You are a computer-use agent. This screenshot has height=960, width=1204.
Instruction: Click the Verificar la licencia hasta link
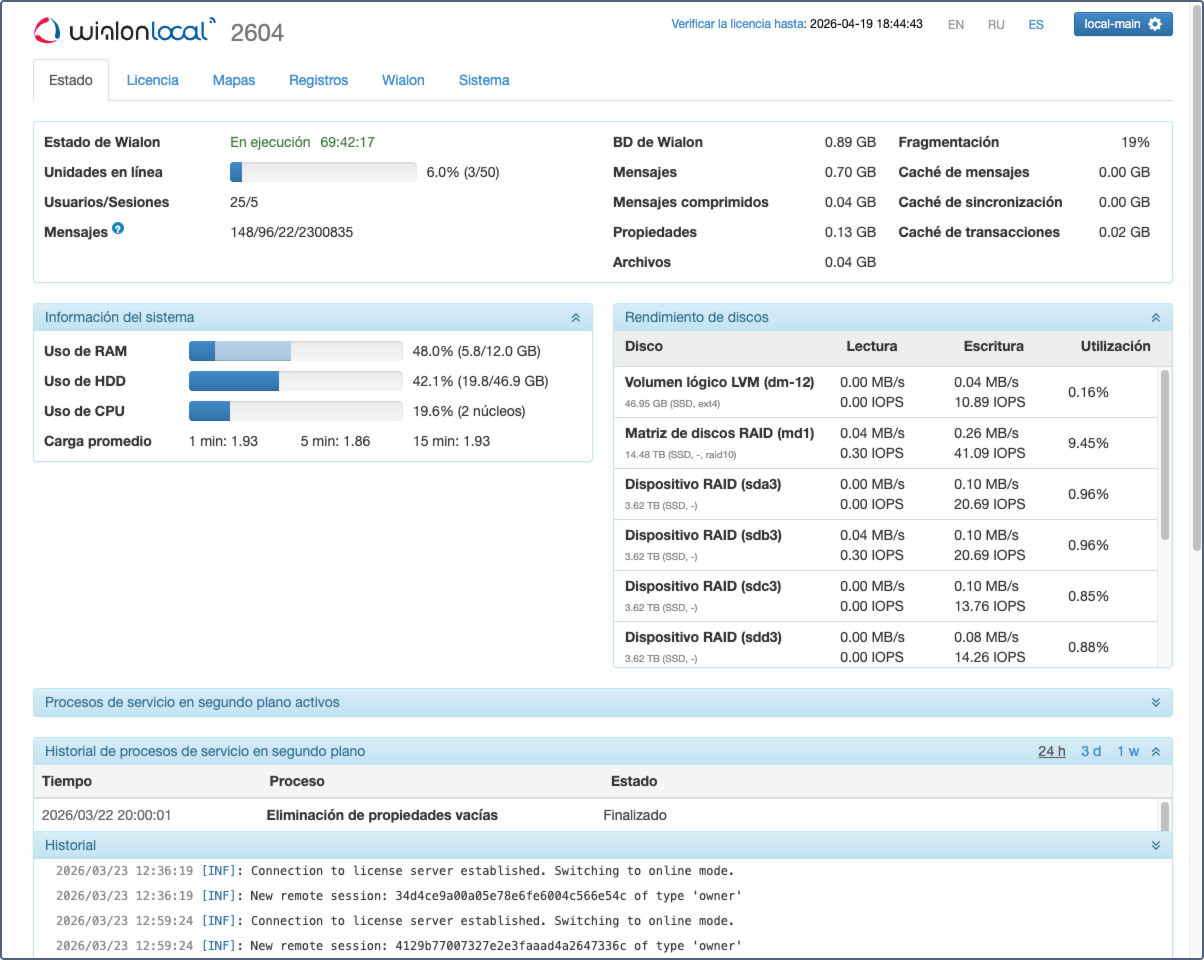[x=738, y=23]
